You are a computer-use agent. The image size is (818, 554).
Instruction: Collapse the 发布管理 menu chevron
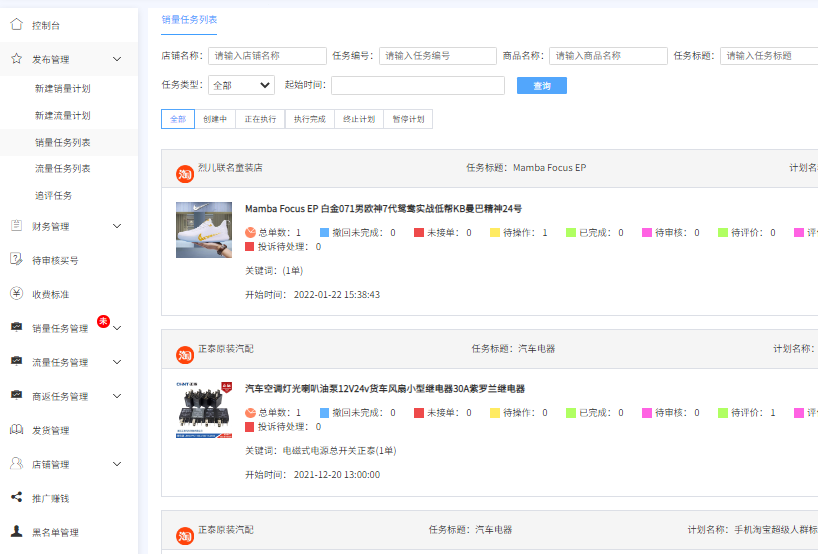point(117,60)
